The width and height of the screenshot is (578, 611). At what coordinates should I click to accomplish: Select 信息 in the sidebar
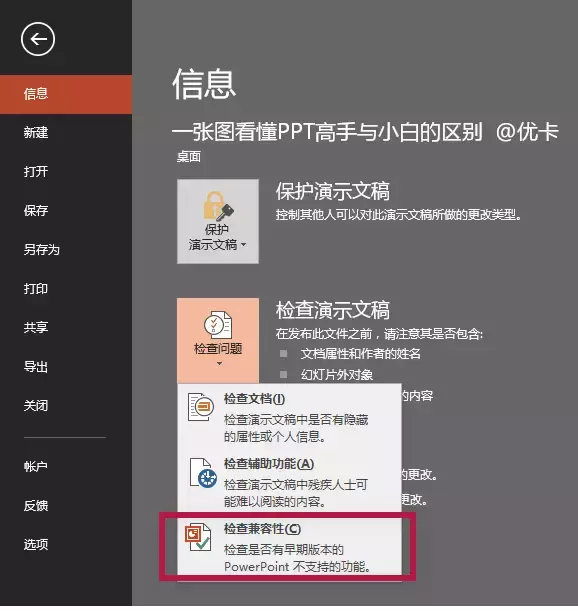tap(66, 94)
